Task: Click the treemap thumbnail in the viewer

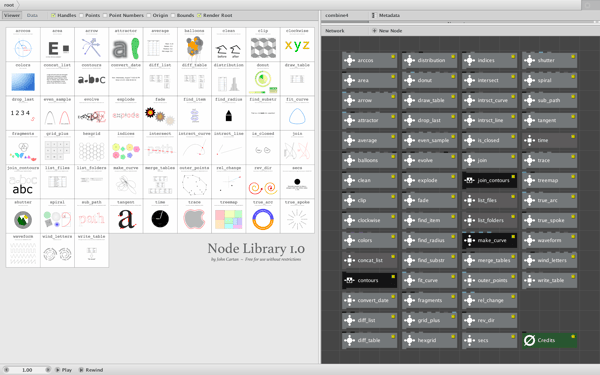Action: [229, 216]
